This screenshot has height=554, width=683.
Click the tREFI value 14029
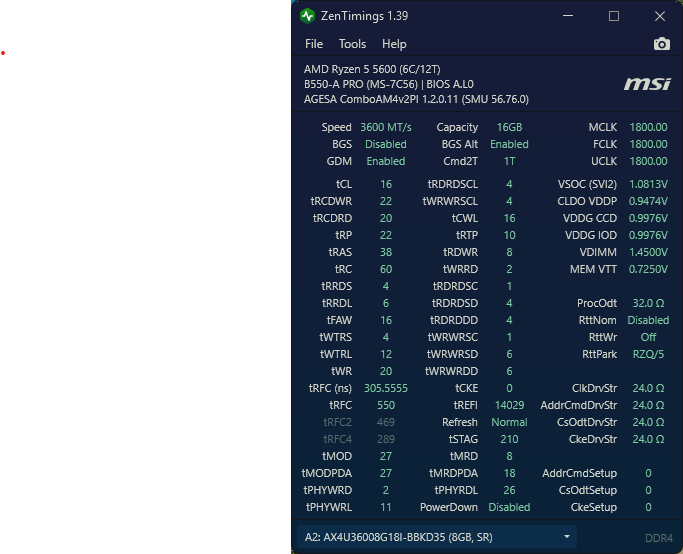click(509, 405)
